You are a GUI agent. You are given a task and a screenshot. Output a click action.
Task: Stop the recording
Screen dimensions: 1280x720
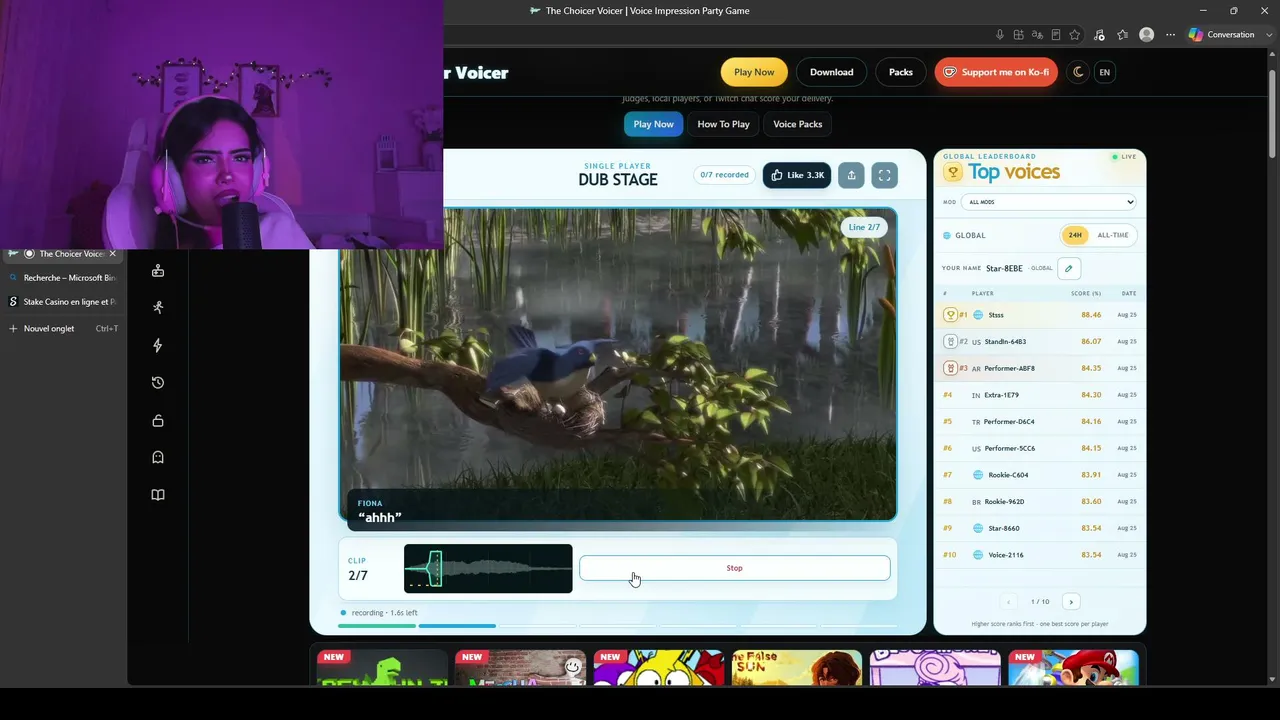(x=734, y=568)
